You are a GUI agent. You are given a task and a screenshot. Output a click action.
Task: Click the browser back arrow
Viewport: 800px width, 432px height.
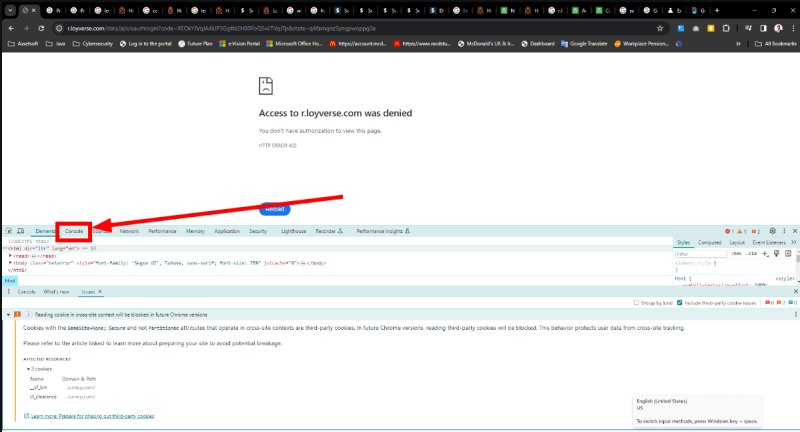[9, 28]
